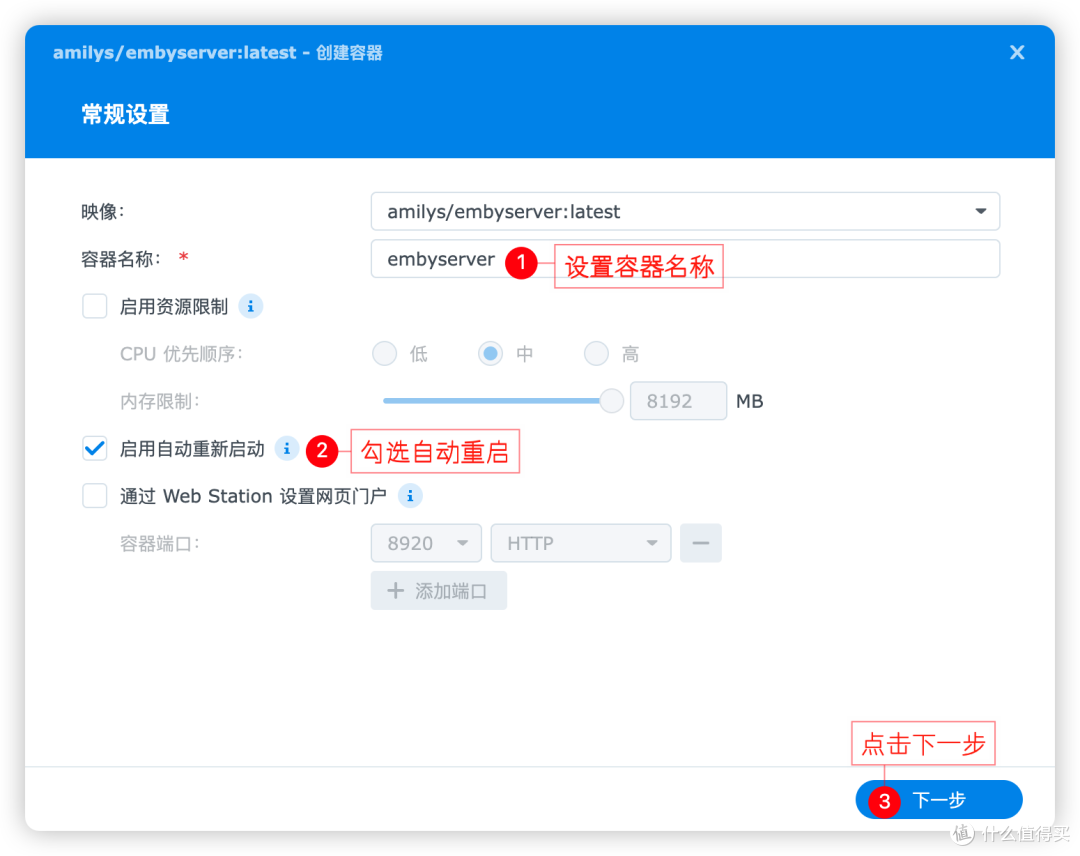1080x856 pixels.
Task: Click the 下一步 button
Action: click(x=938, y=799)
